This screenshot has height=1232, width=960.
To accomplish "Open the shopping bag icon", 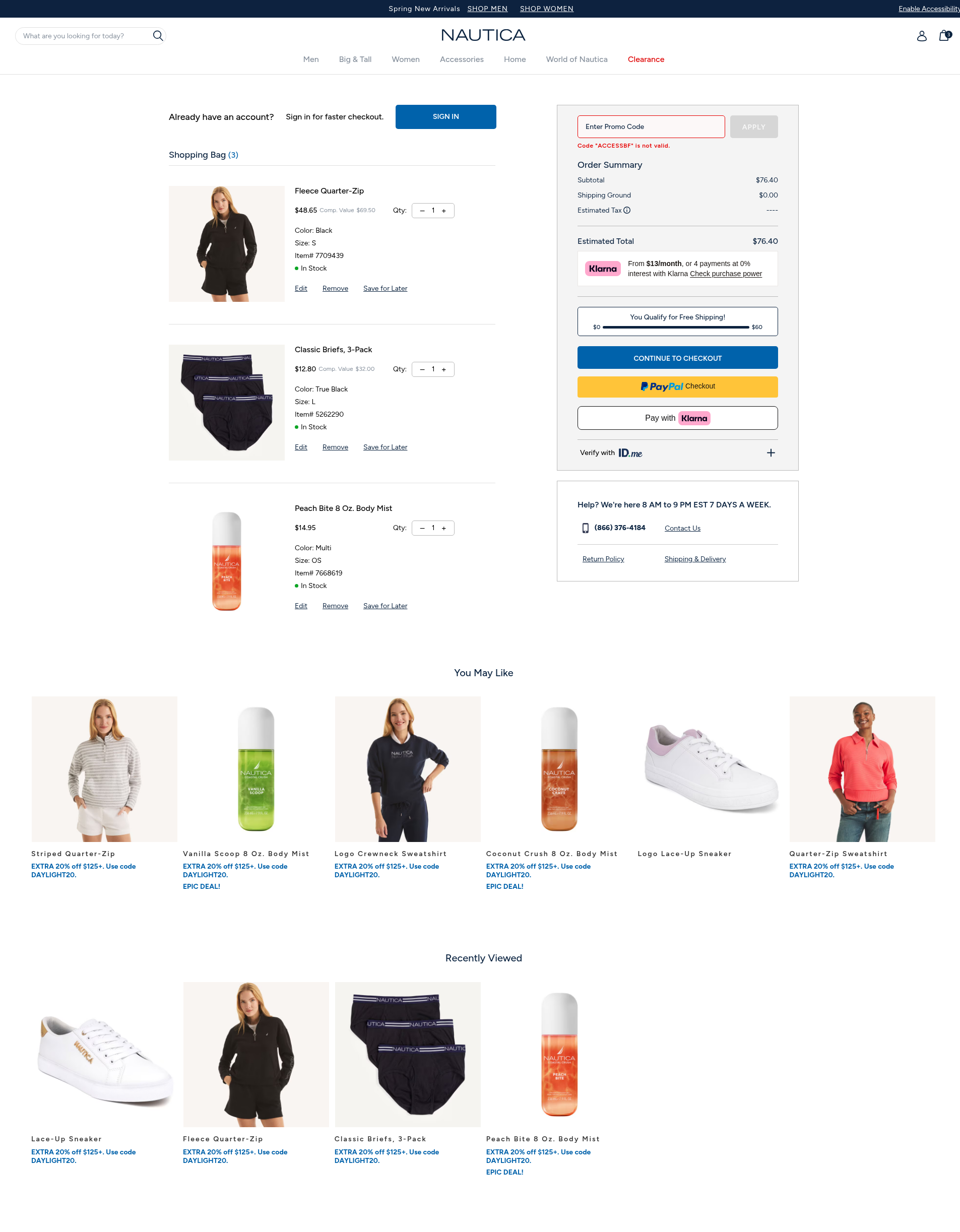I will (944, 36).
